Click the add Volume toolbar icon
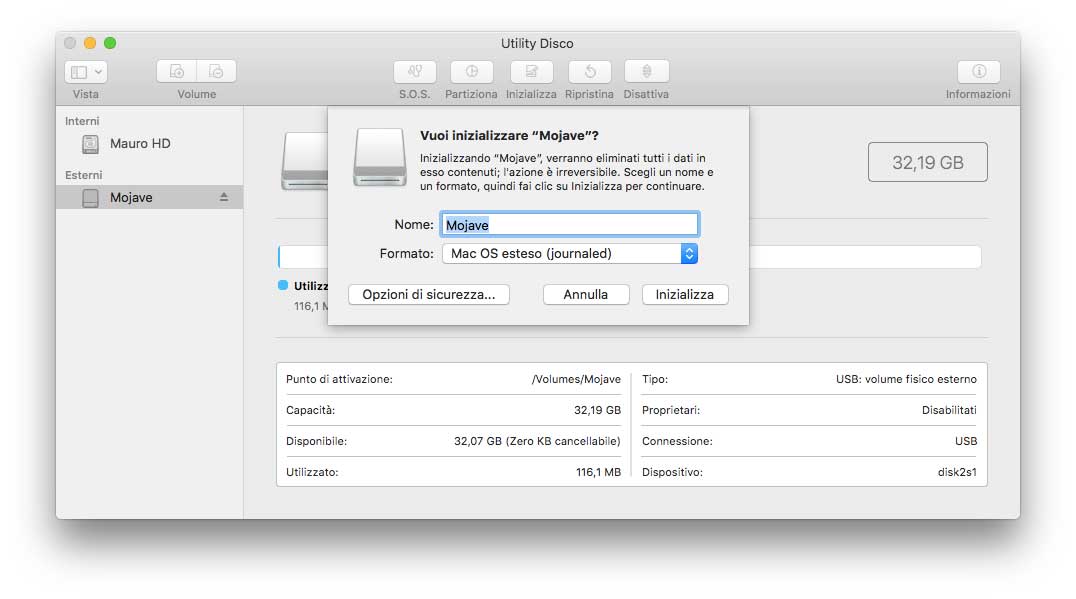The width and height of the screenshot is (1076, 599). (x=176, y=71)
